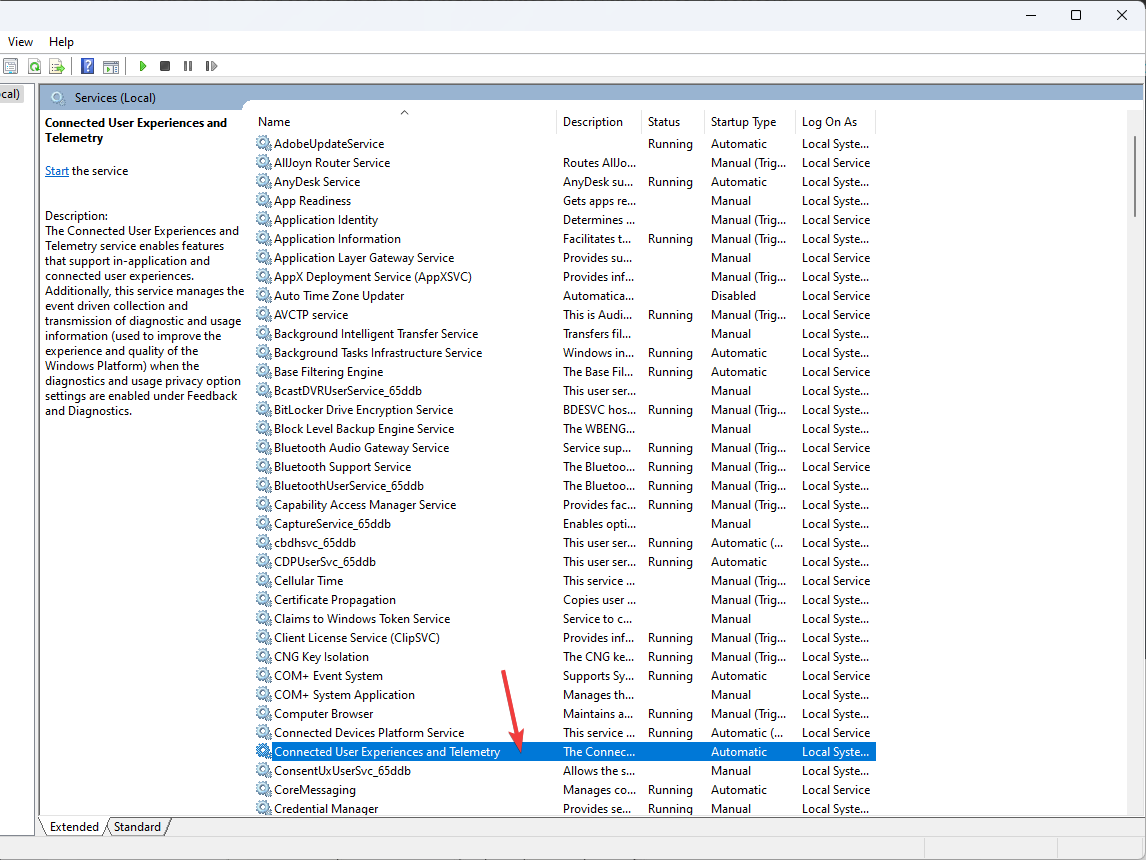Select Claims to Windows Token Service

coord(565,619)
